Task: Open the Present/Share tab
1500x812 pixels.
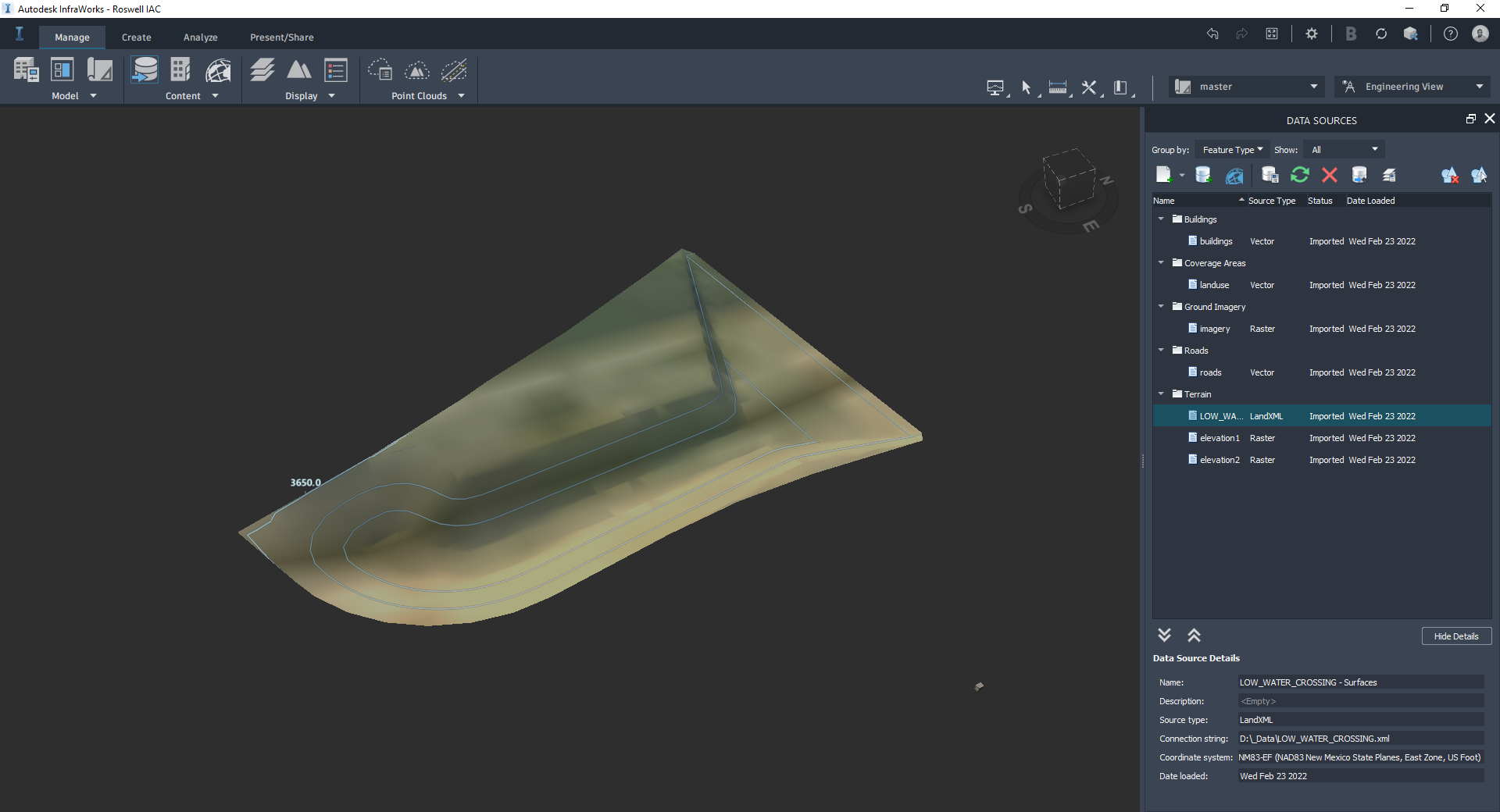Action: (x=281, y=37)
